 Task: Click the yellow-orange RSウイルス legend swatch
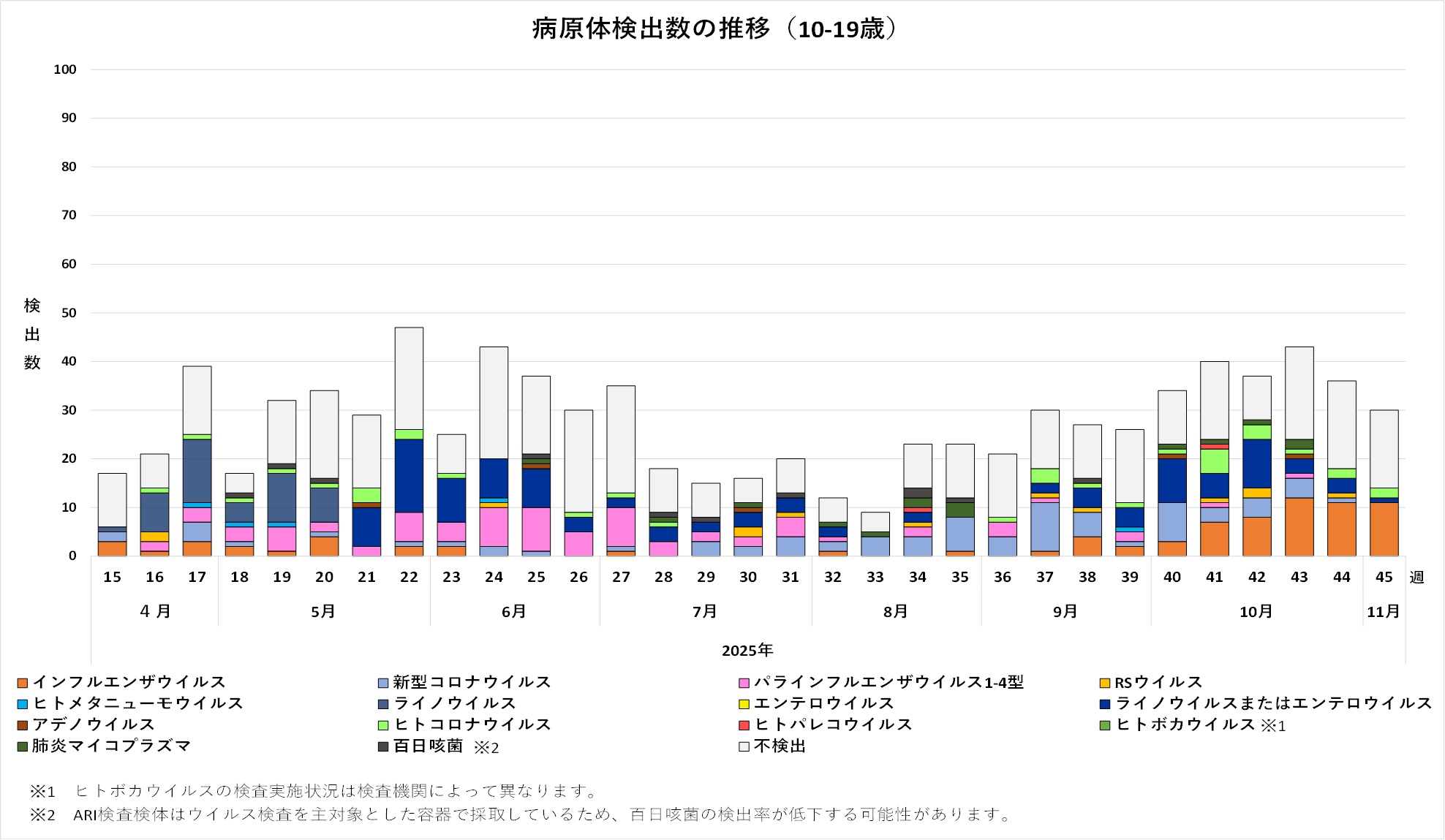[1104, 683]
